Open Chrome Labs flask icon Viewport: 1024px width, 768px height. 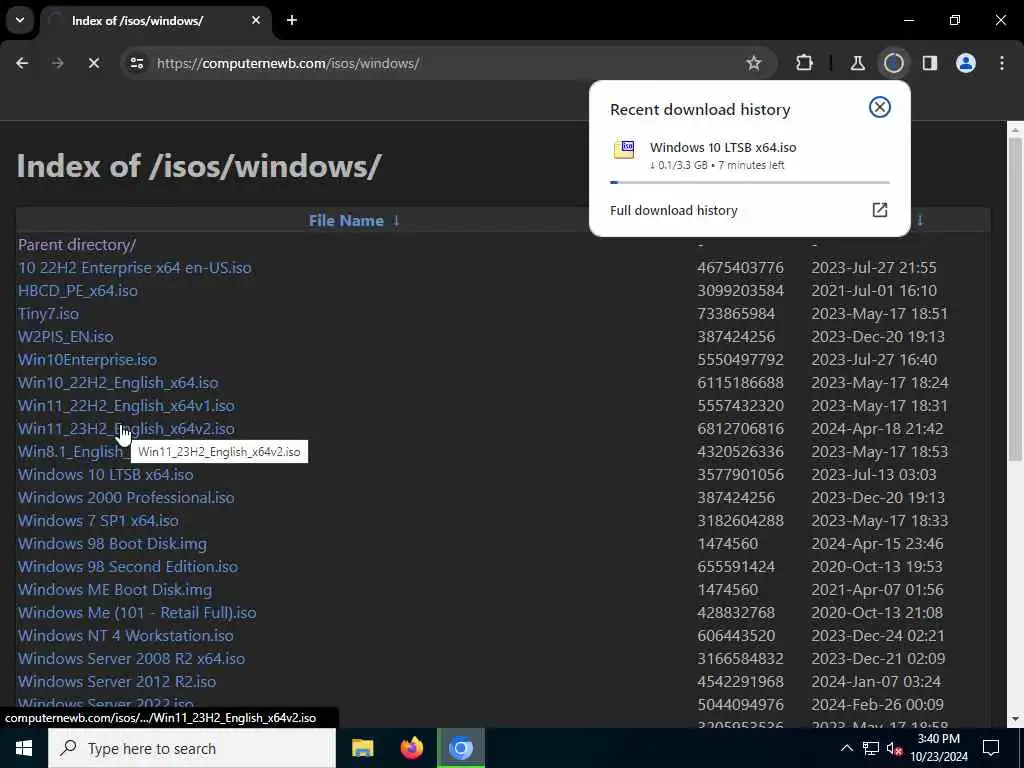tap(857, 63)
